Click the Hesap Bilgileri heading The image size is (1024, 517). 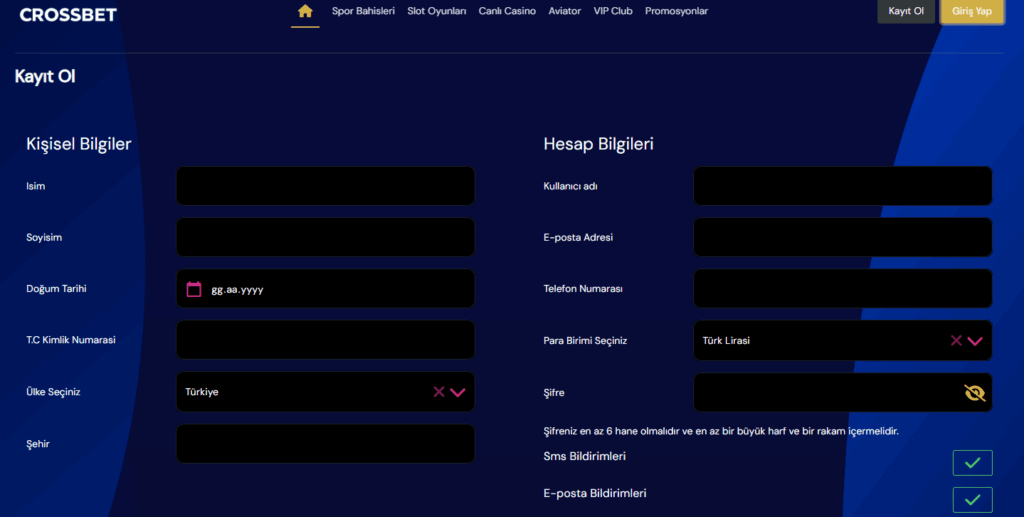(x=598, y=144)
